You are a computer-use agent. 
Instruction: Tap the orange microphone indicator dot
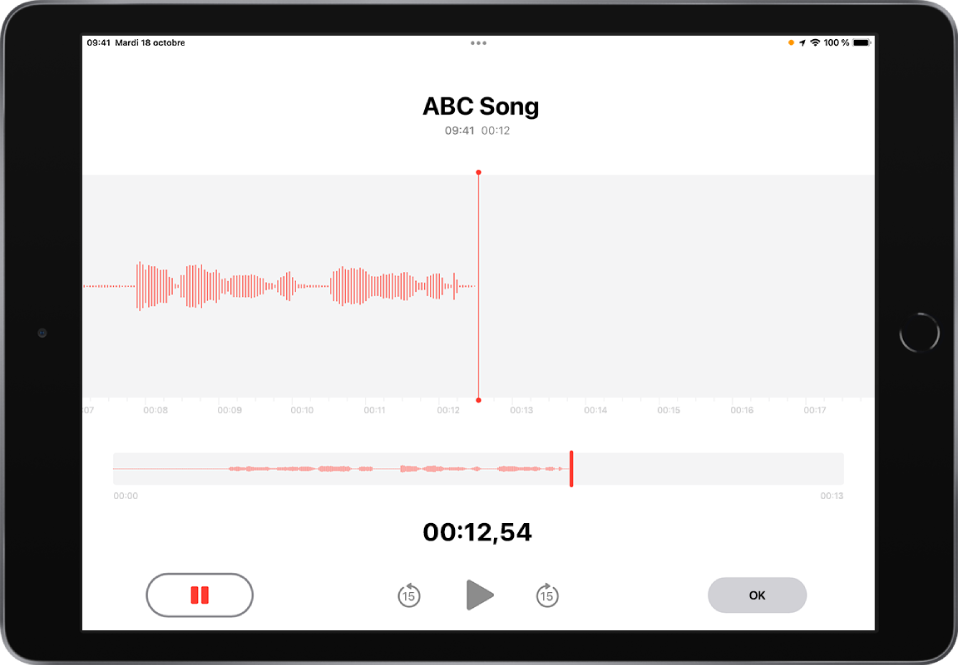click(x=791, y=43)
